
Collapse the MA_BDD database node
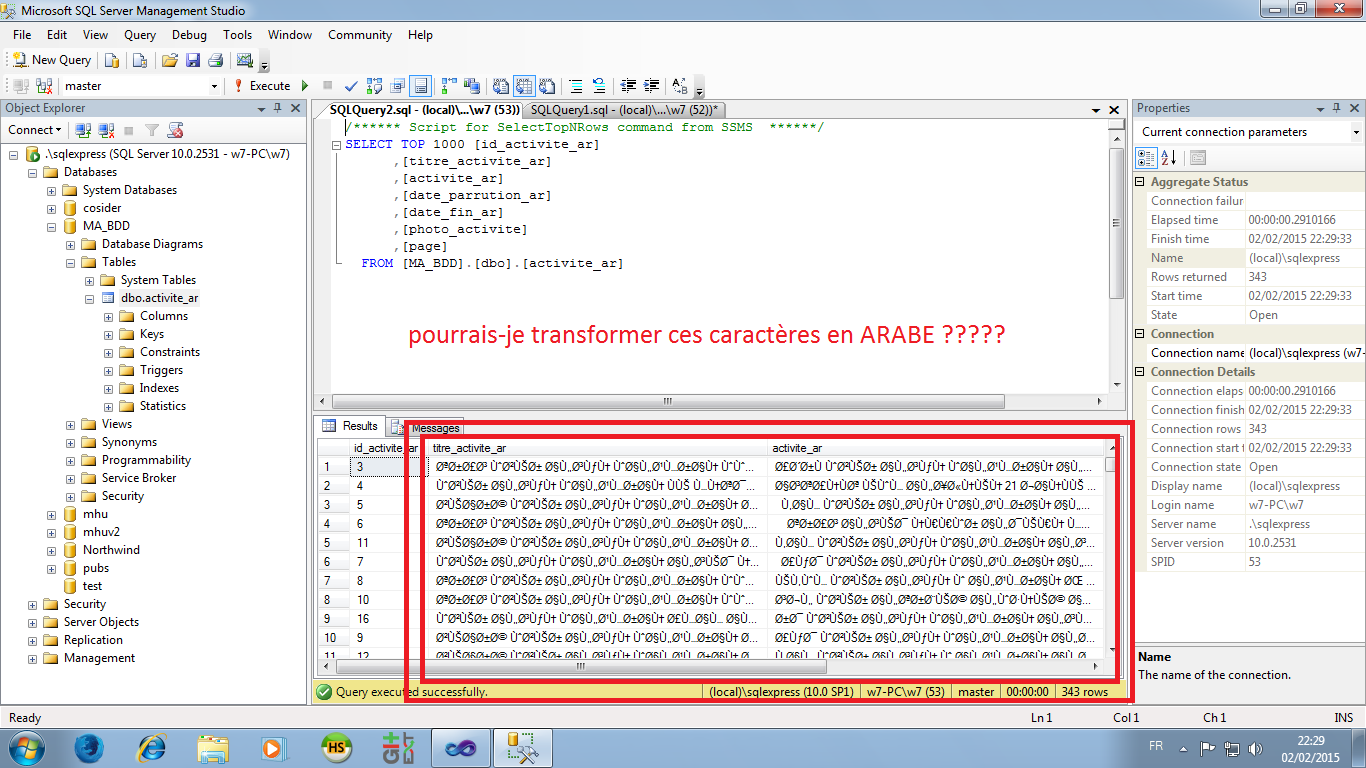click(52, 226)
